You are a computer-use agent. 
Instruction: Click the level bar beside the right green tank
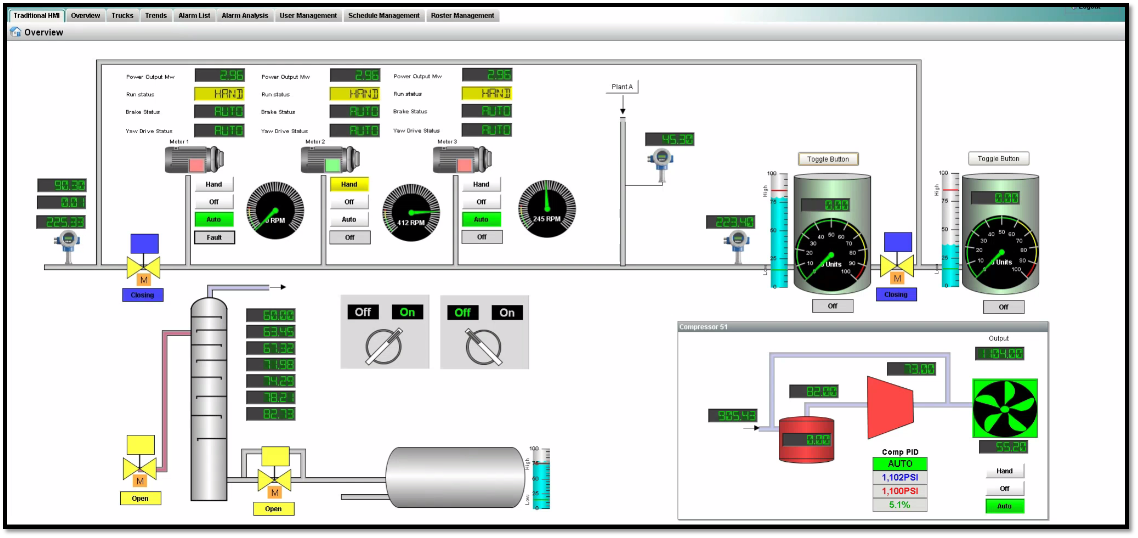(949, 230)
